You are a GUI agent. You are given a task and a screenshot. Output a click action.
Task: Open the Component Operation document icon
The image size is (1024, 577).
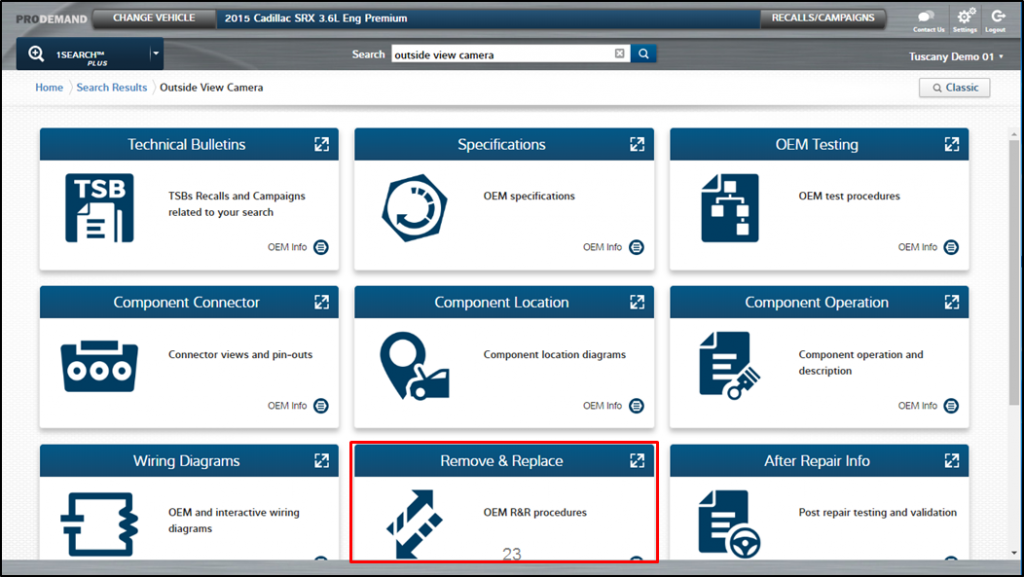tap(729, 366)
